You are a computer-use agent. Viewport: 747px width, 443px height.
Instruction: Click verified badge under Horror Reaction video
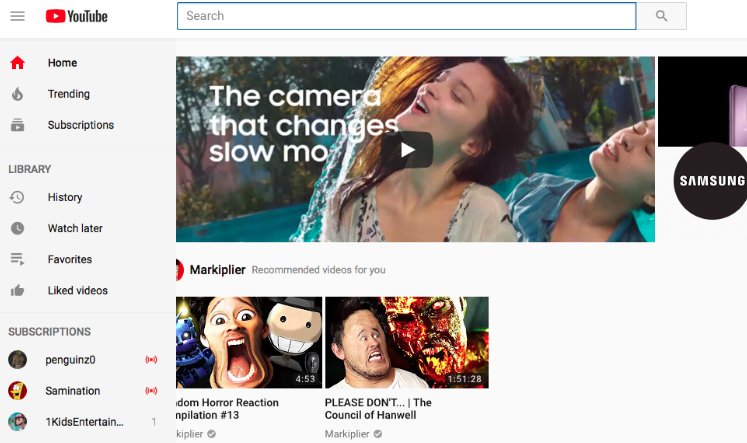click(212, 434)
